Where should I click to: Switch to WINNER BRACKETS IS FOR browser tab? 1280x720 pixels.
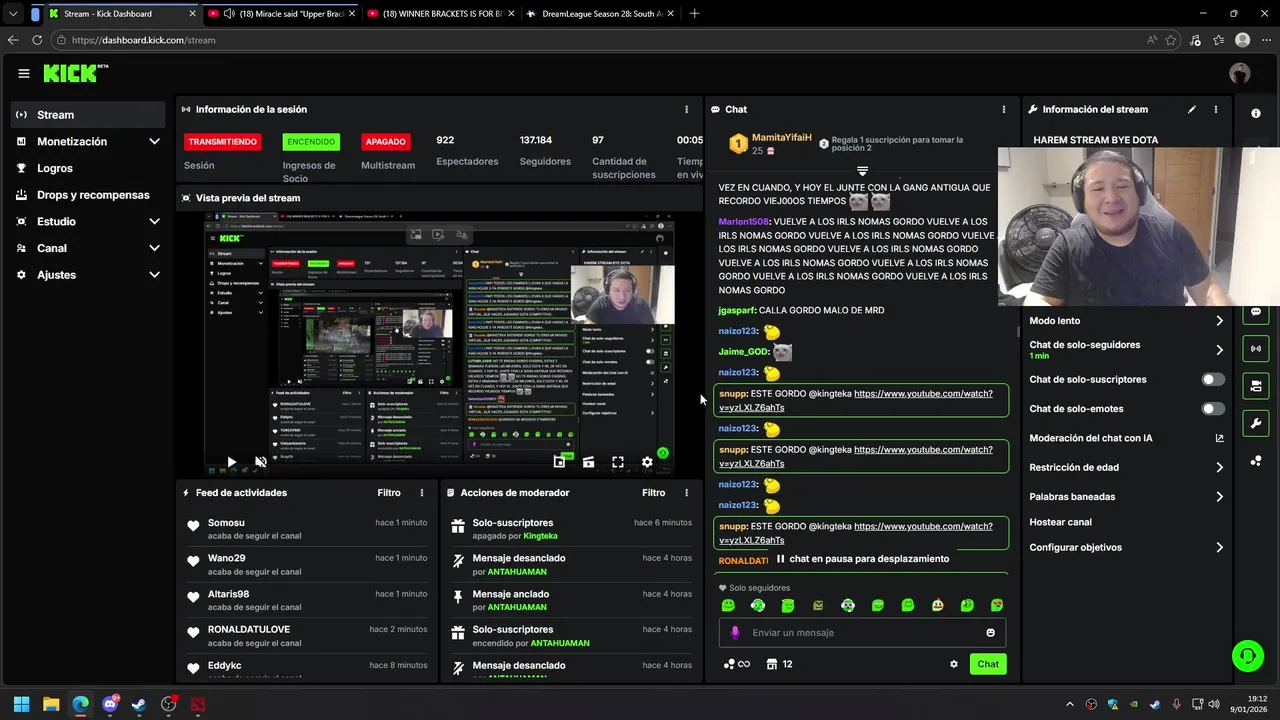[x=440, y=14]
